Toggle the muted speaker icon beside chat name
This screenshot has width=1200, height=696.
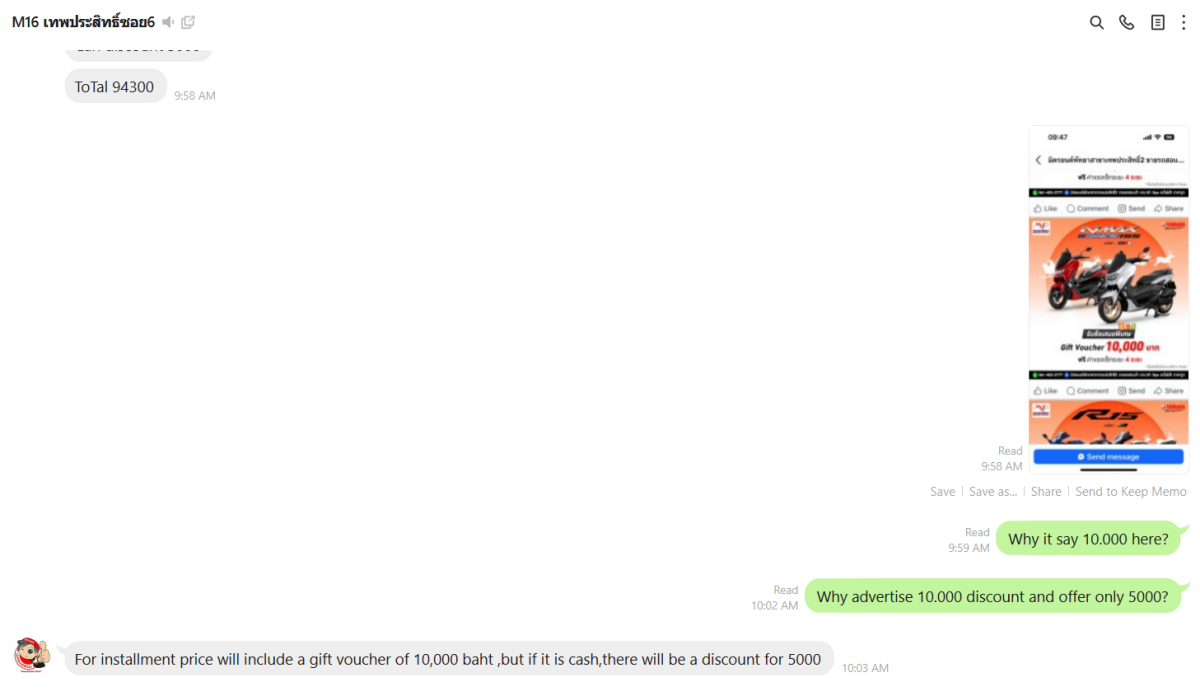pyautogui.click(x=168, y=22)
